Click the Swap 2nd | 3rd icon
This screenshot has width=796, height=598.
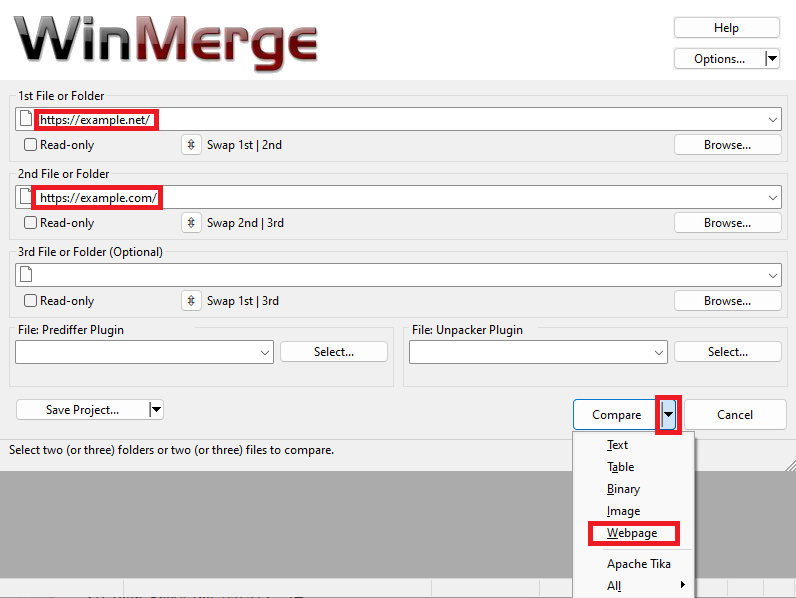(192, 223)
